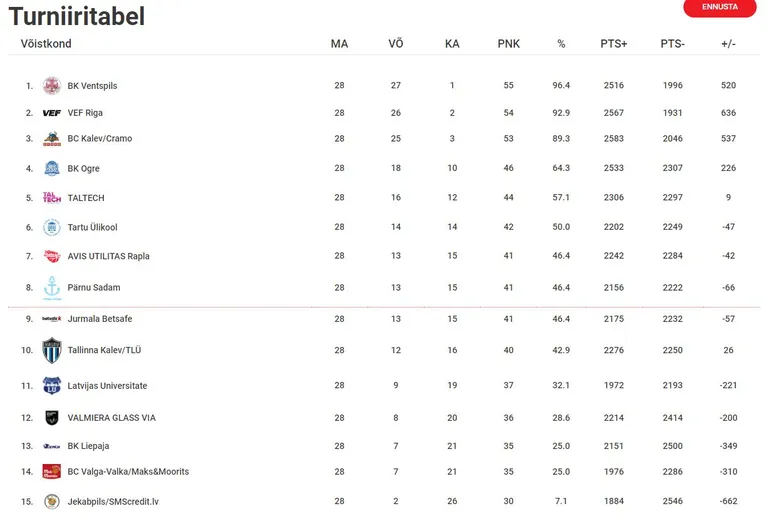Open the Pärnu Sadam anchor logo

[x=51, y=287]
